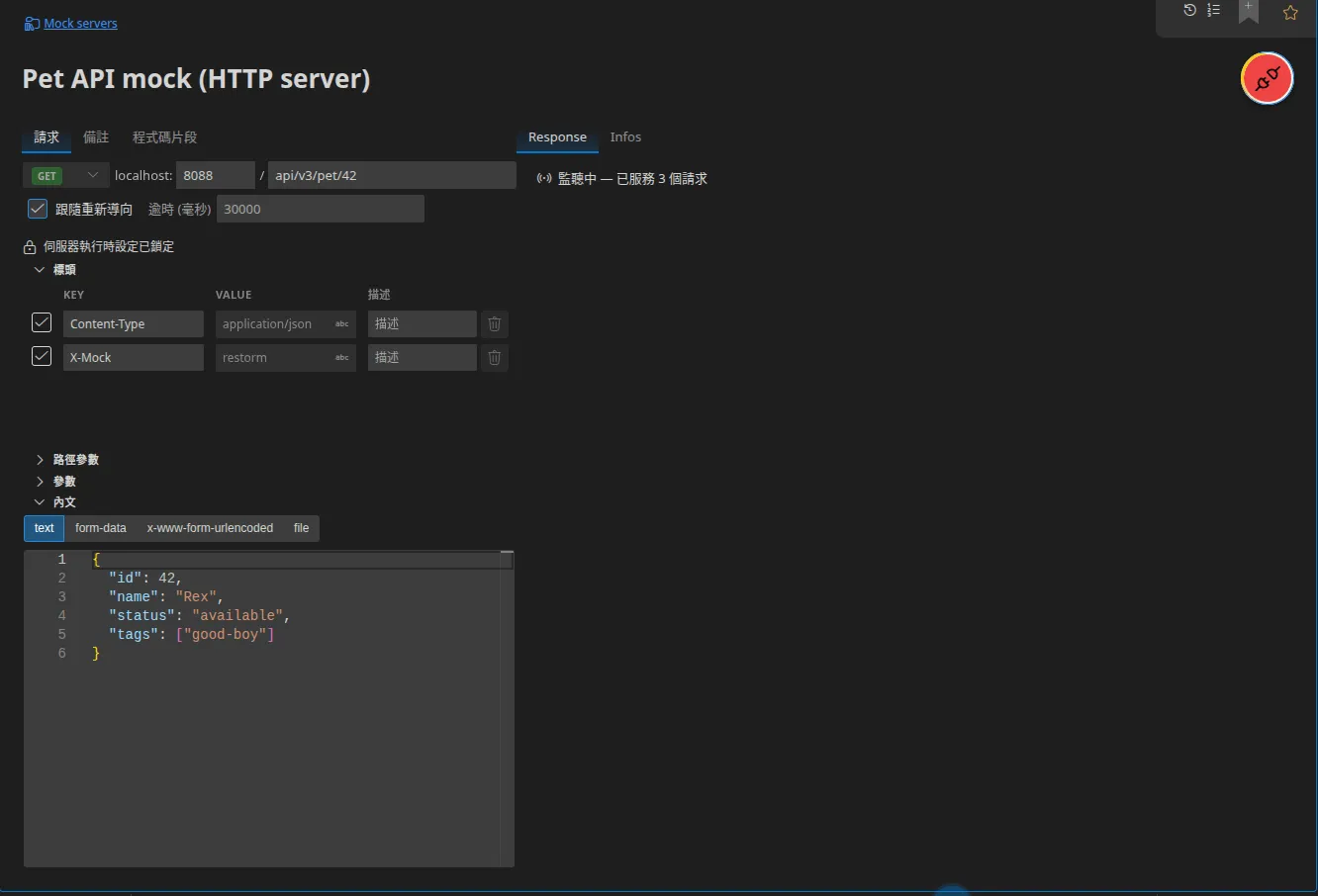The height and width of the screenshot is (896, 1318).
Task: Choose the text body type
Action: coord(44,528)
